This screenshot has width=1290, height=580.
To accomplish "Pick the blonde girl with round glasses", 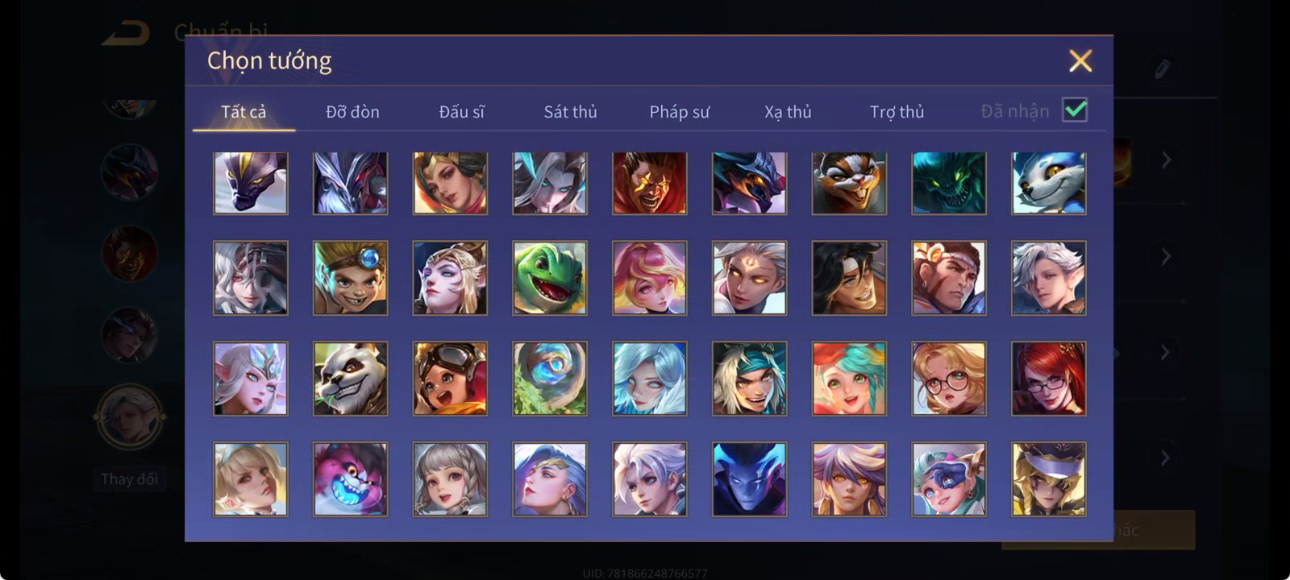I will coord(949,379).
